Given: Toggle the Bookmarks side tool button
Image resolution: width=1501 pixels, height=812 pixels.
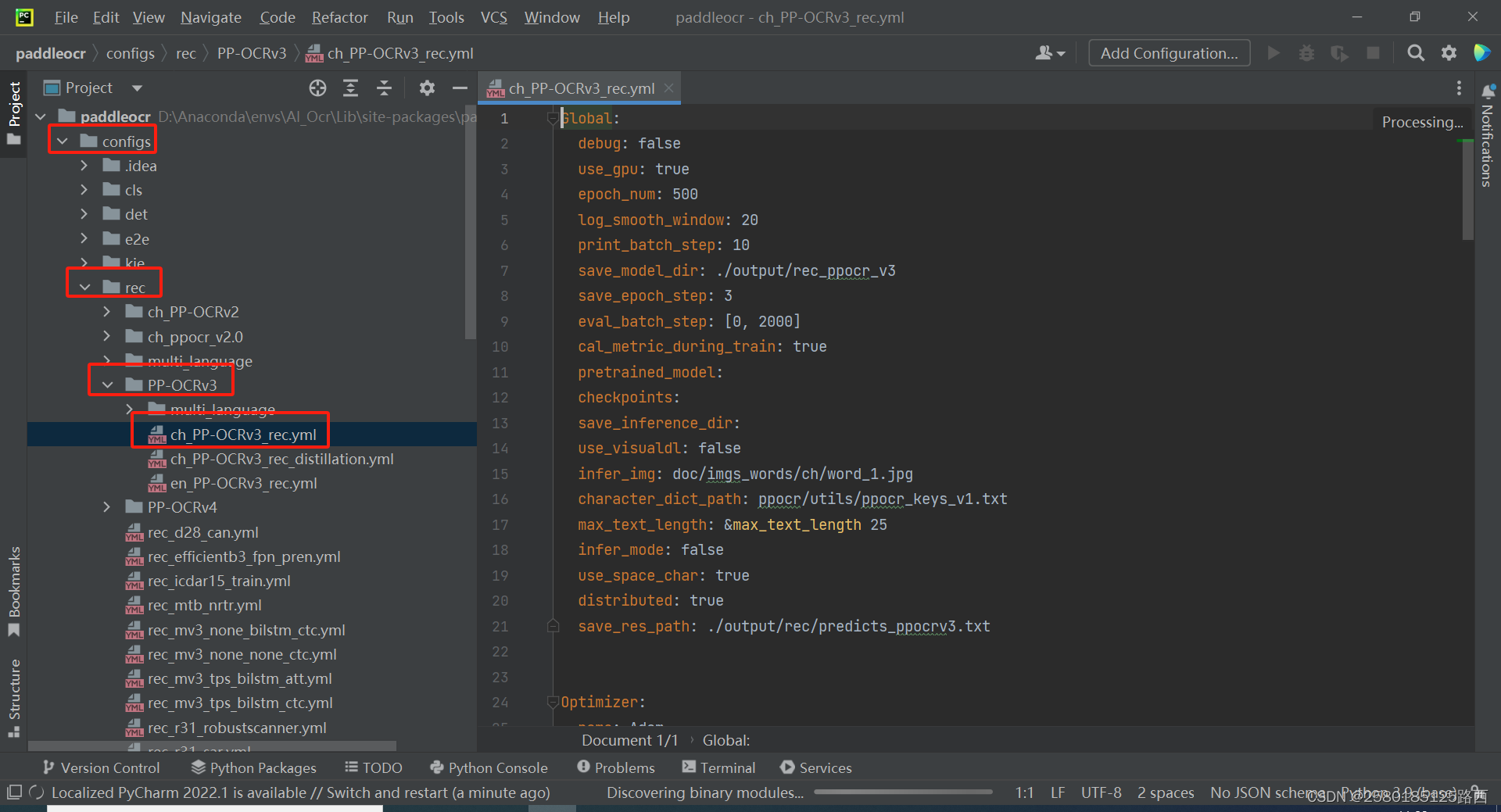Looking at the screenshot, I should [x=14, y=592].
